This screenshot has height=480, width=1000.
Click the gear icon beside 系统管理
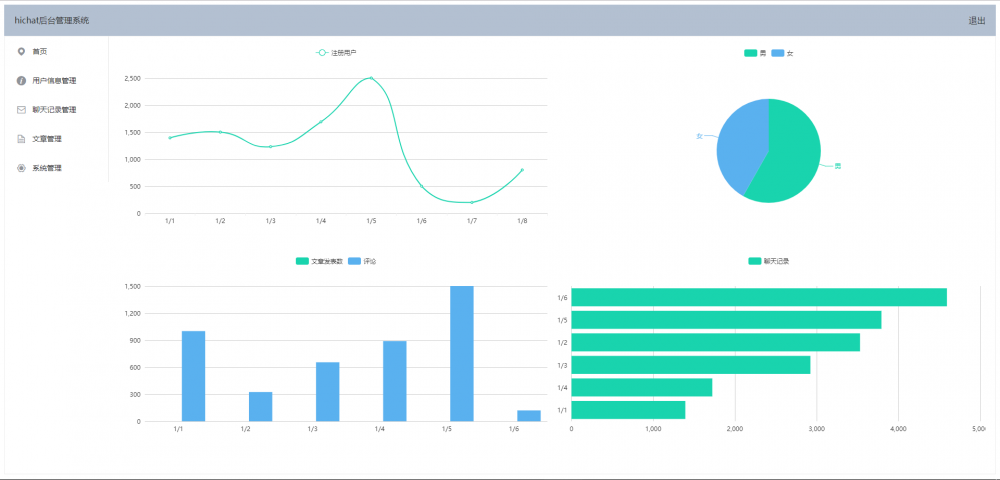click(x=21, y=168)
